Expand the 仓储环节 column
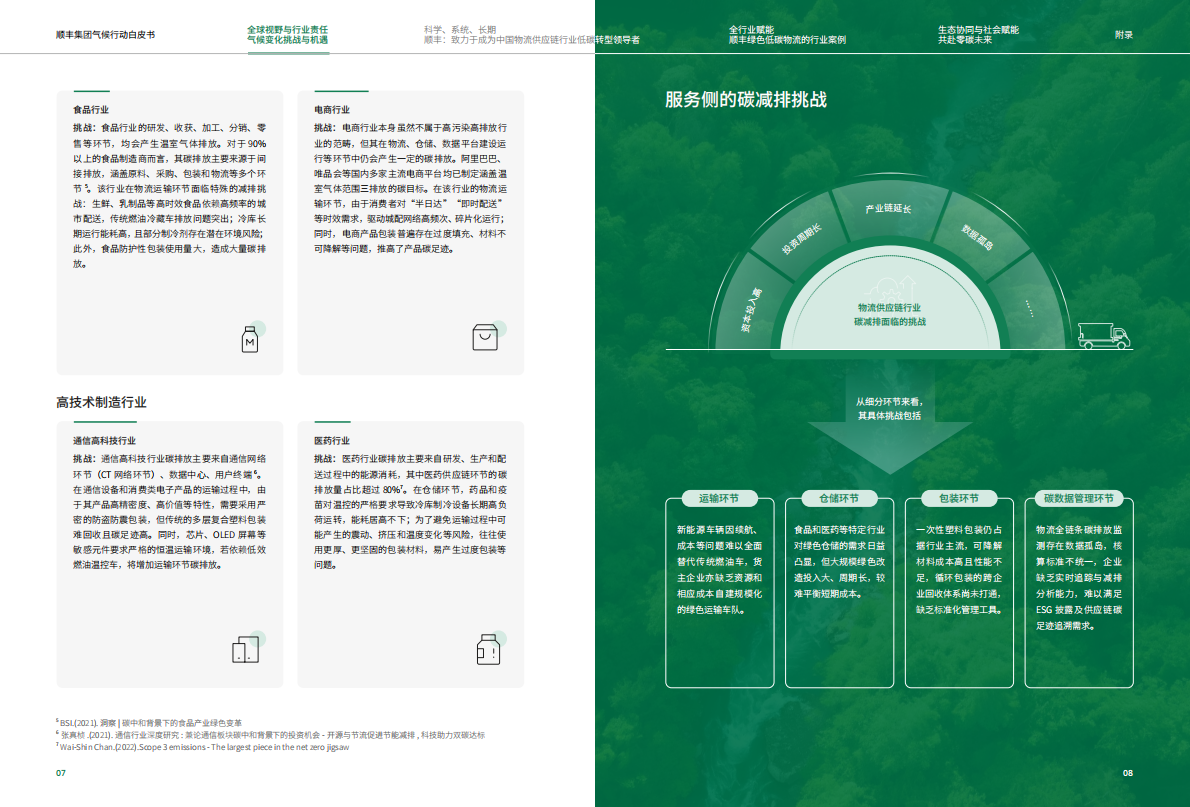The image size is (1190, 807). coord(839,590)
